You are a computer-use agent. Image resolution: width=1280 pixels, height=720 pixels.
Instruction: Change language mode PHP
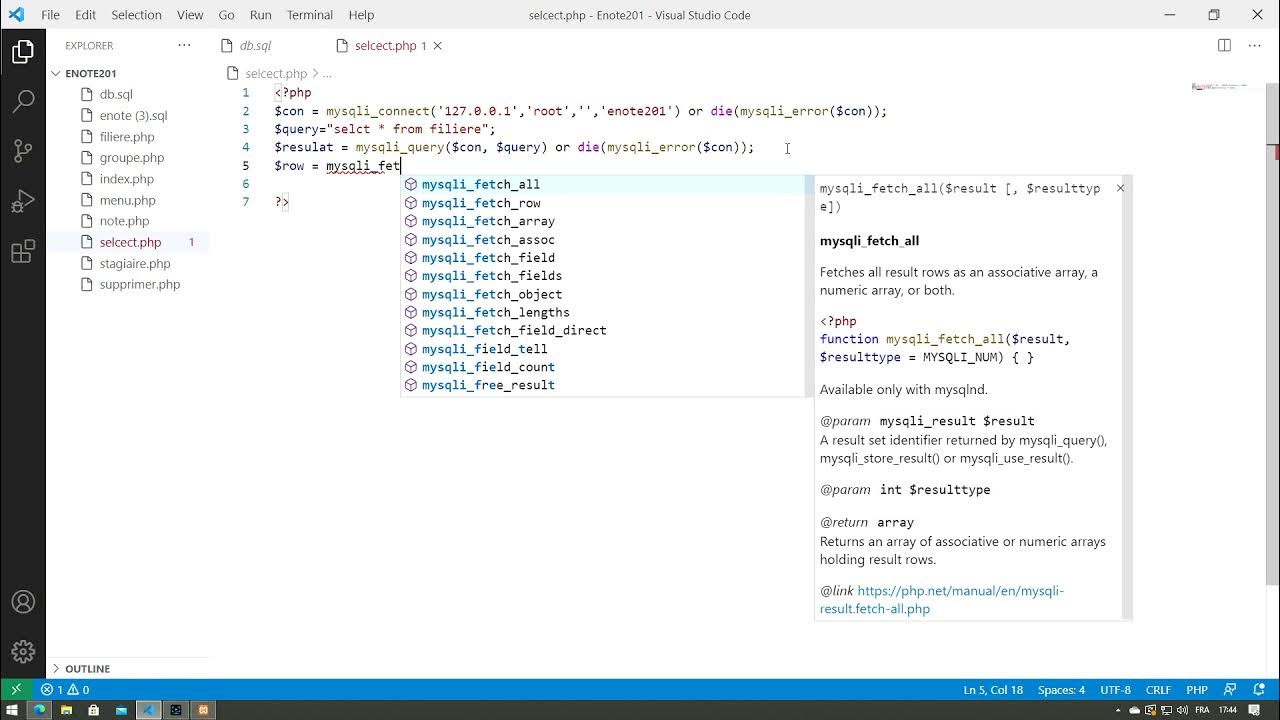(1197, 689)
